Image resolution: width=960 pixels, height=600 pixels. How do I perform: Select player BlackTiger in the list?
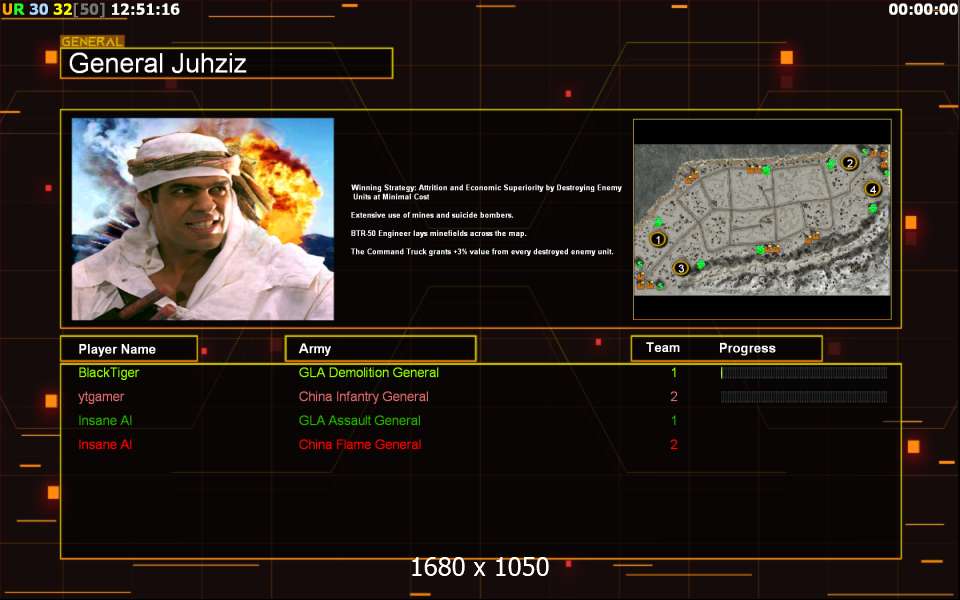point(108,372)
